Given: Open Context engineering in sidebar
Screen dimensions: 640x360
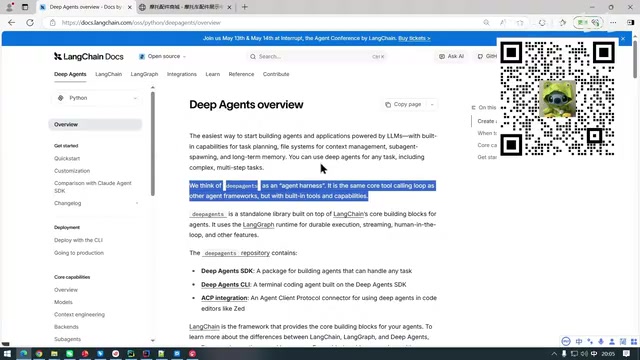Looking at the screenshot, I should point(79,315).
